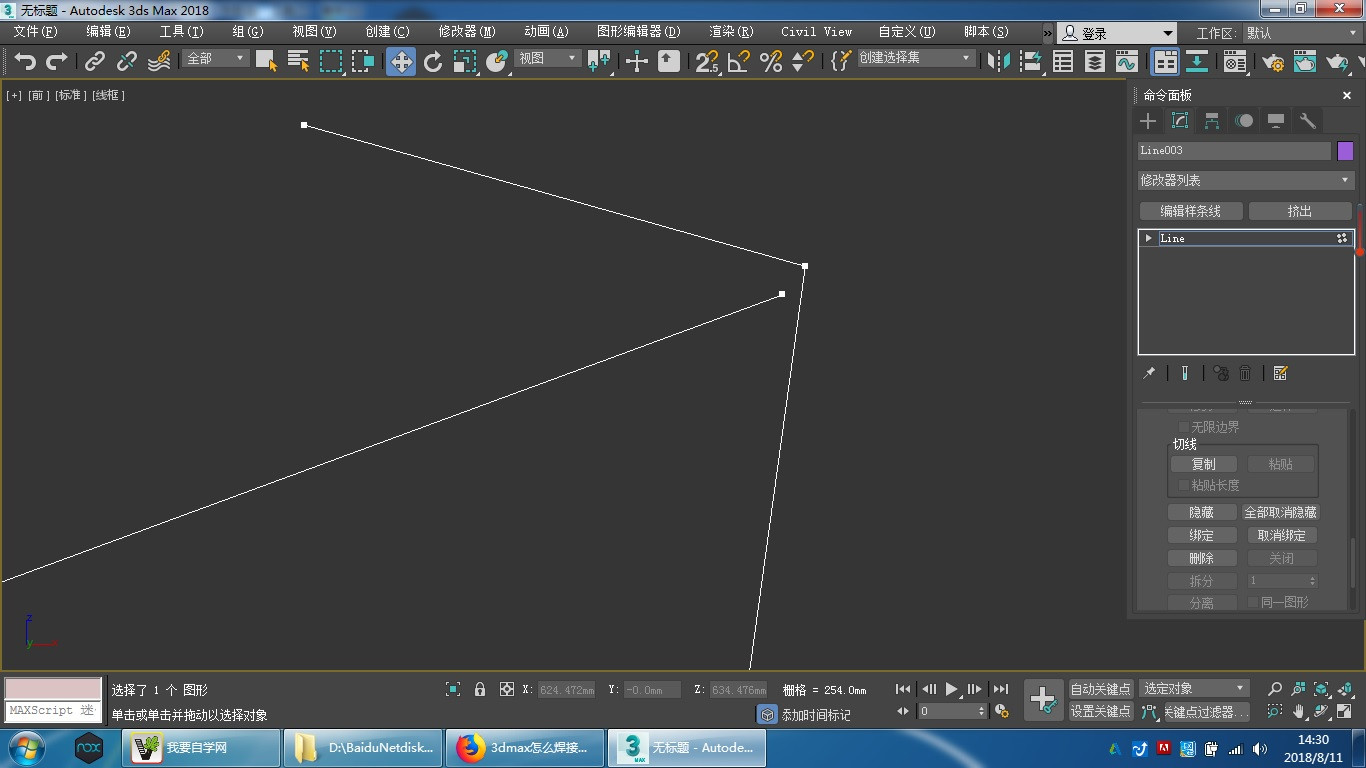Select the Link tool icon
Viewport: 1366px width, 768px height.
click(x=95, y=62)
